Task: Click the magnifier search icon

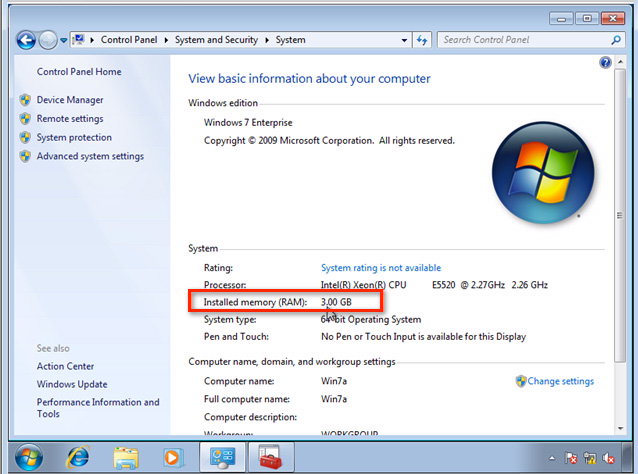Action: point(616,40)
